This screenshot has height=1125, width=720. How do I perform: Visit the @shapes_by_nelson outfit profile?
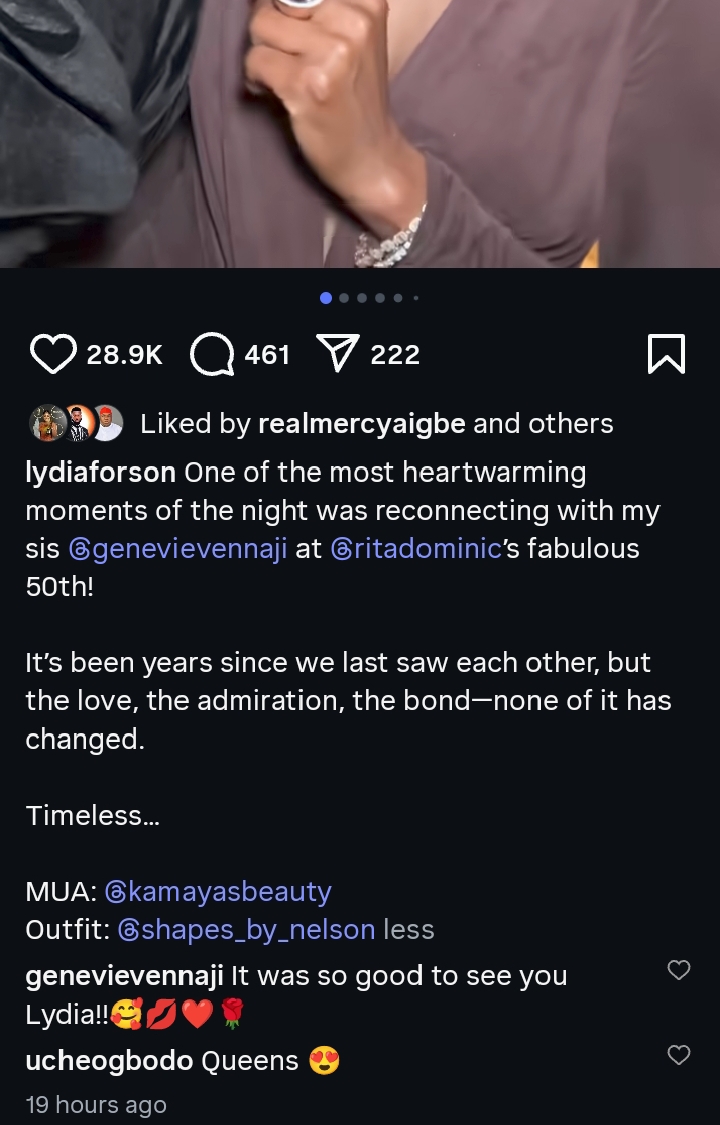click(x=246, y=929)
